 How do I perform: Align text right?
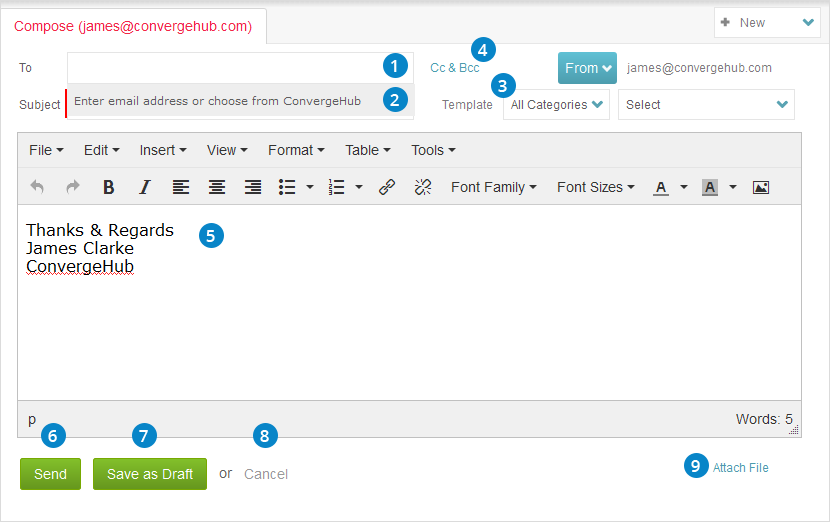click(x=252, y=187)
